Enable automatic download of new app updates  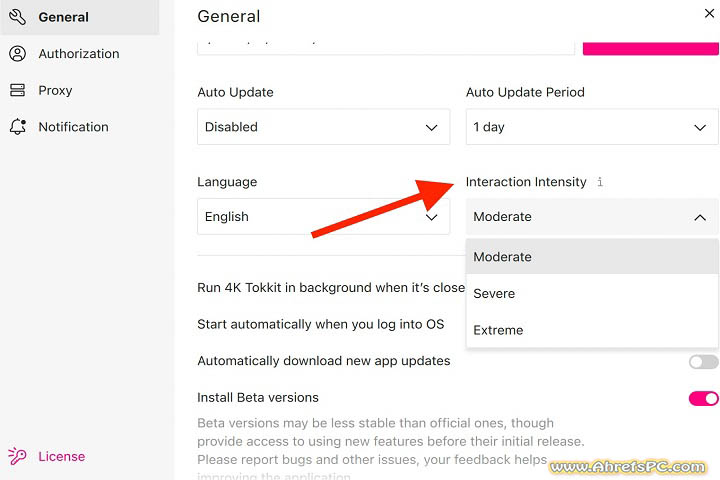click(x=703, y=361)
